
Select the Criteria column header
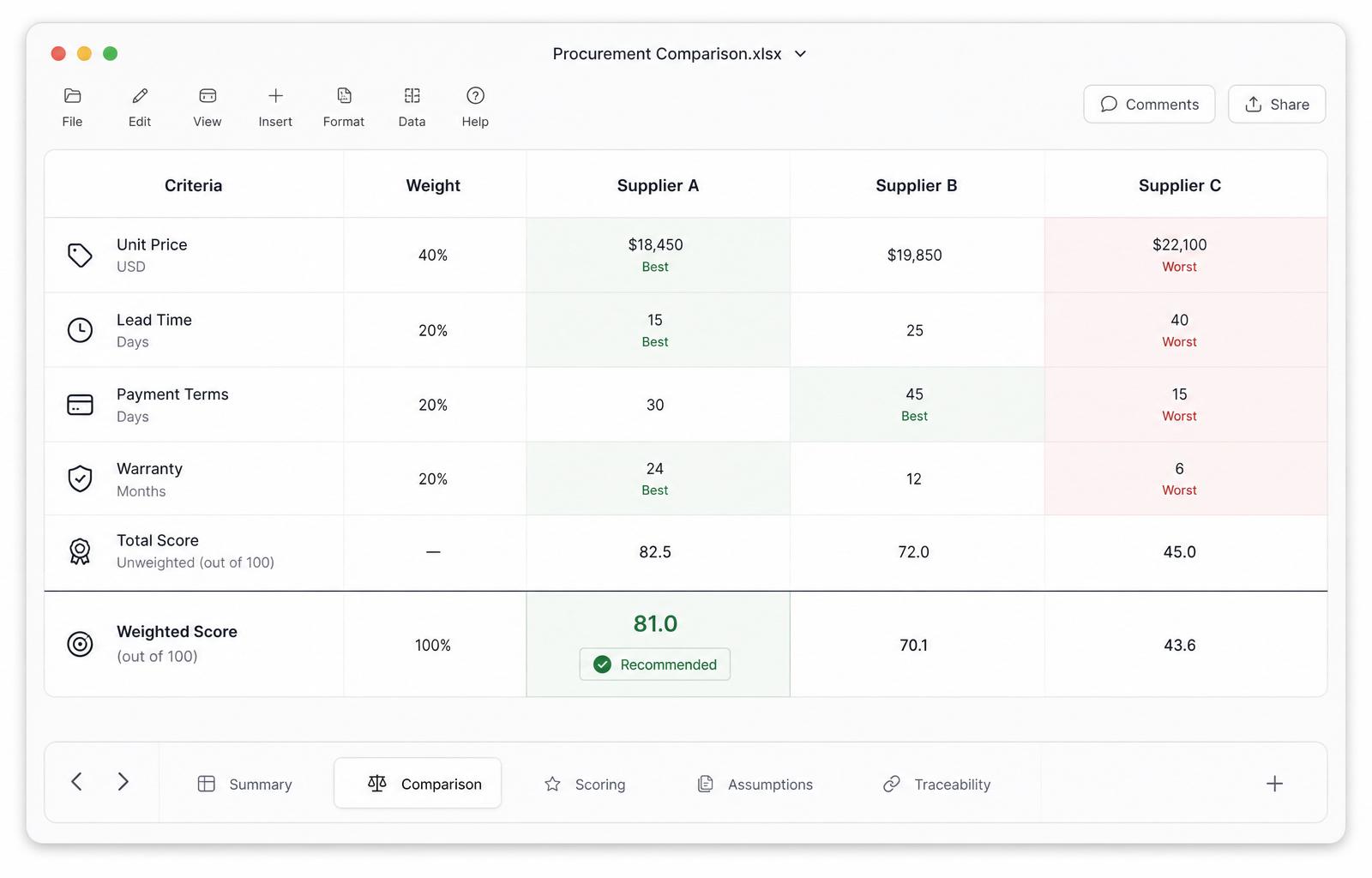(x=194, y=185)
